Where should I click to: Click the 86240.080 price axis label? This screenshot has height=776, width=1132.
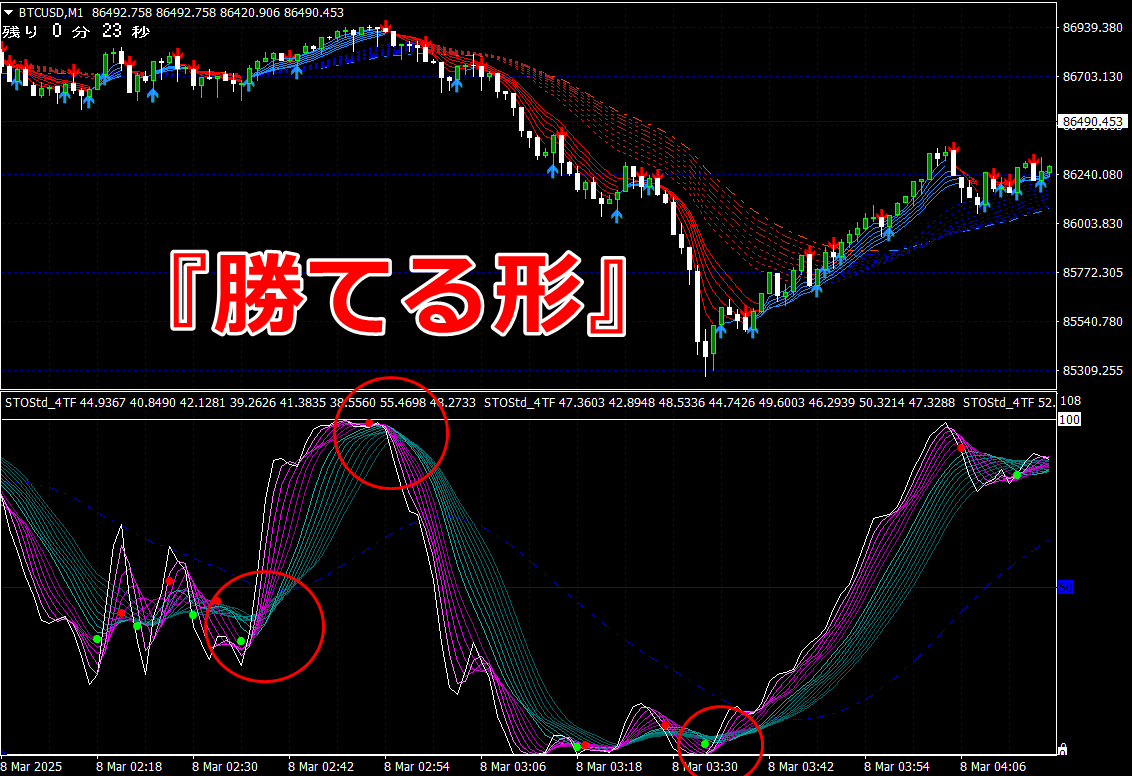click(x=1092, y=175)
